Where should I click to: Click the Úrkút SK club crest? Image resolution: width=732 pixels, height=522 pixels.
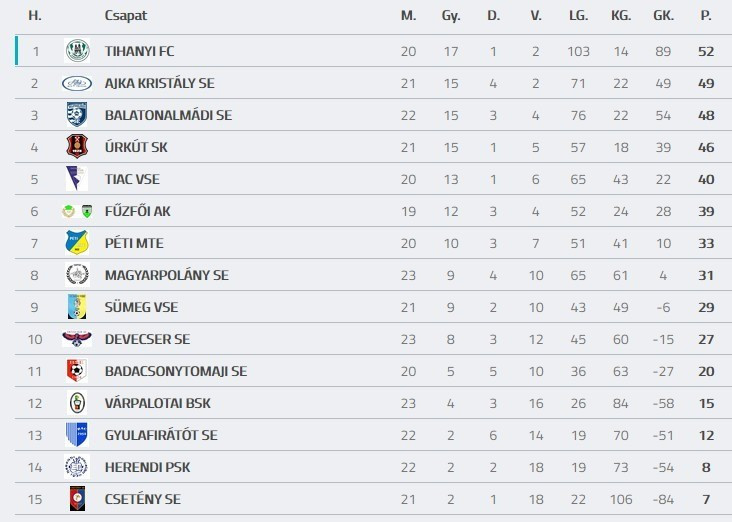(77, 147)
